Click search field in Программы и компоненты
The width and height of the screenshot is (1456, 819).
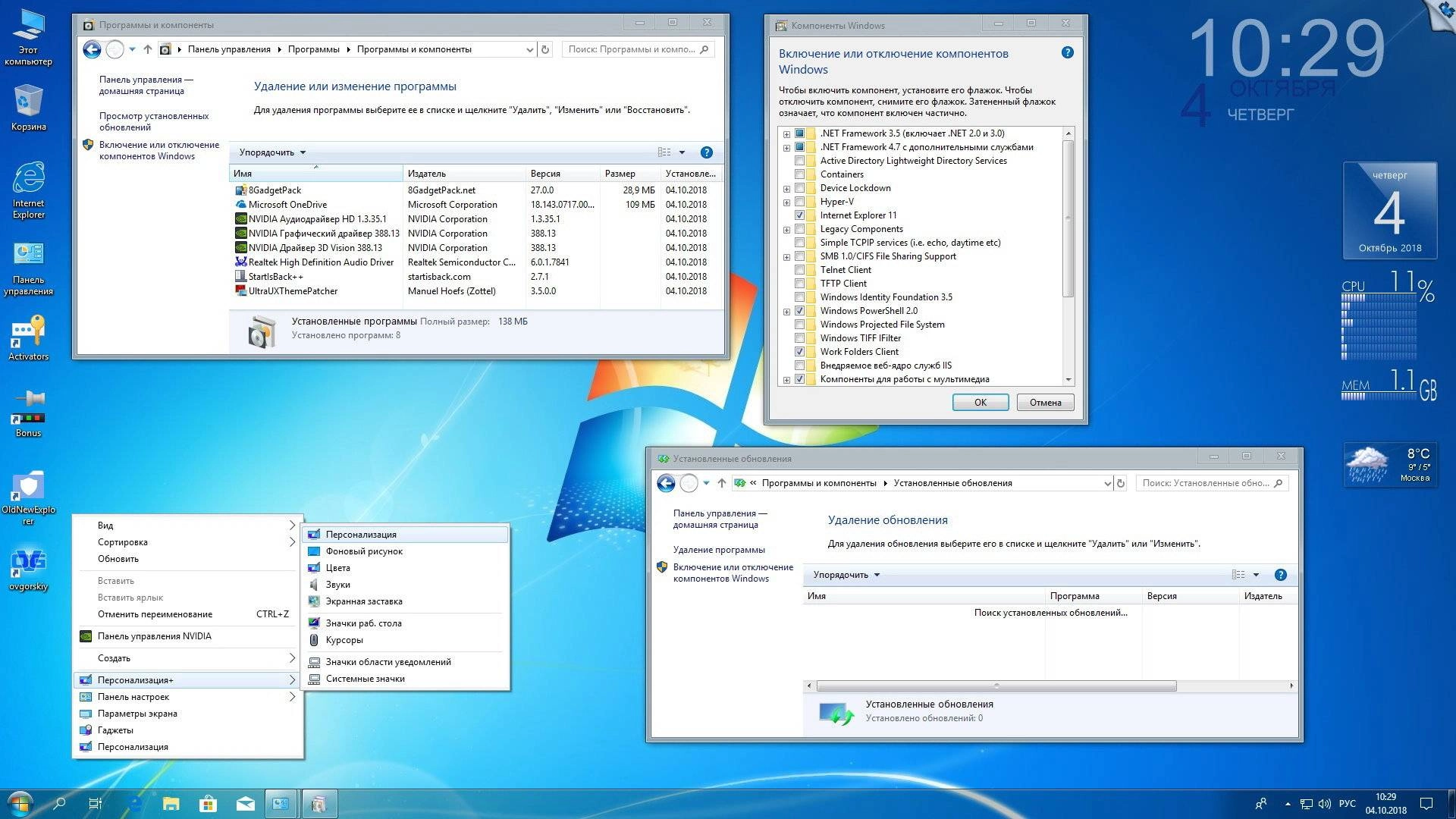click(x=637, y=49)
